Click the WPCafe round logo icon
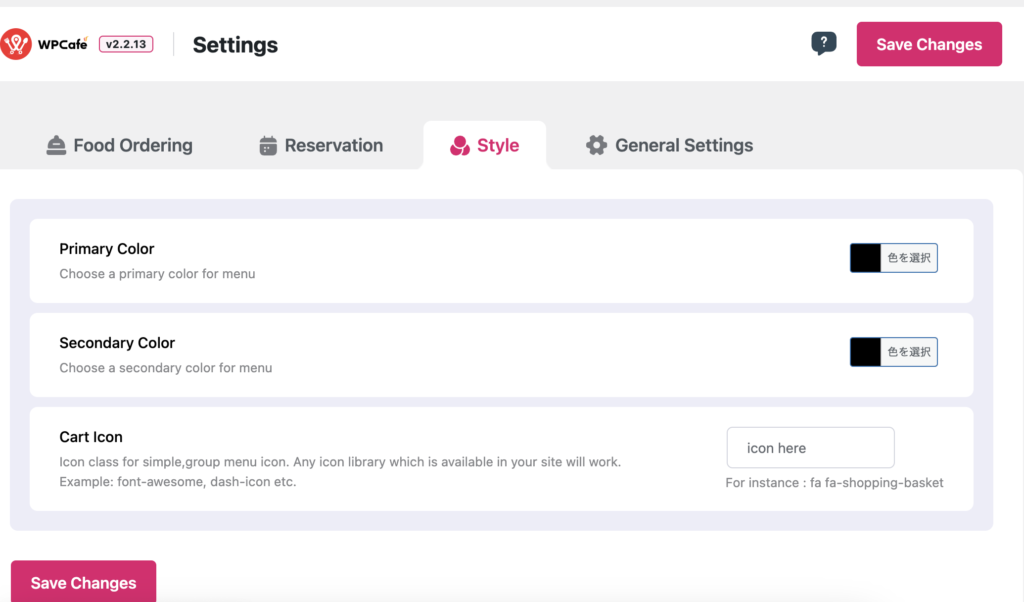Viewport: 1024px width, 602px height. (16, 44)
